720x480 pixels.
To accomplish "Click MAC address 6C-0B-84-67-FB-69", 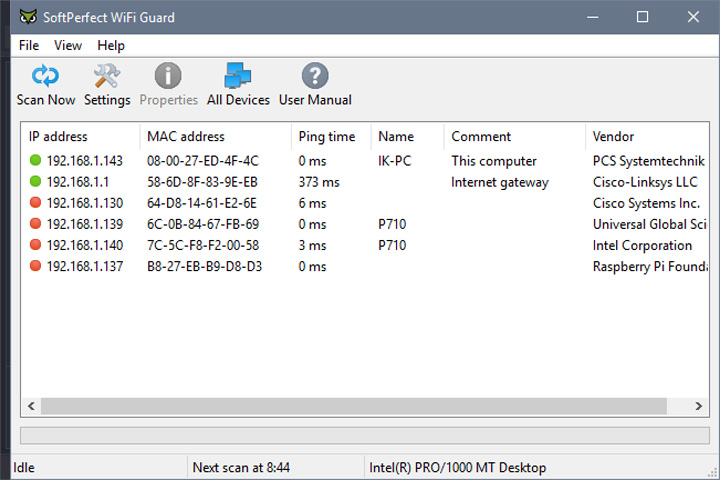I will pyautogui.click(x=202, y=224).
